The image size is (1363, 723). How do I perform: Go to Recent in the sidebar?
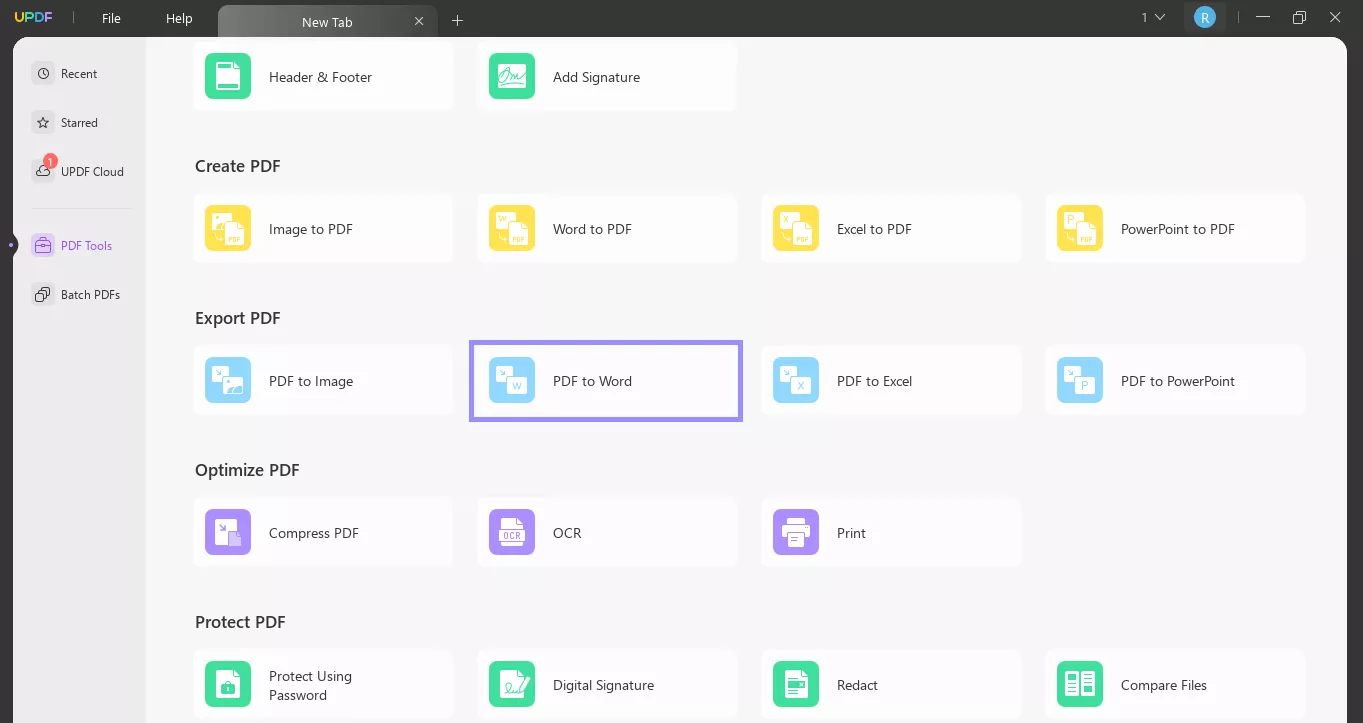click(79, 73)
